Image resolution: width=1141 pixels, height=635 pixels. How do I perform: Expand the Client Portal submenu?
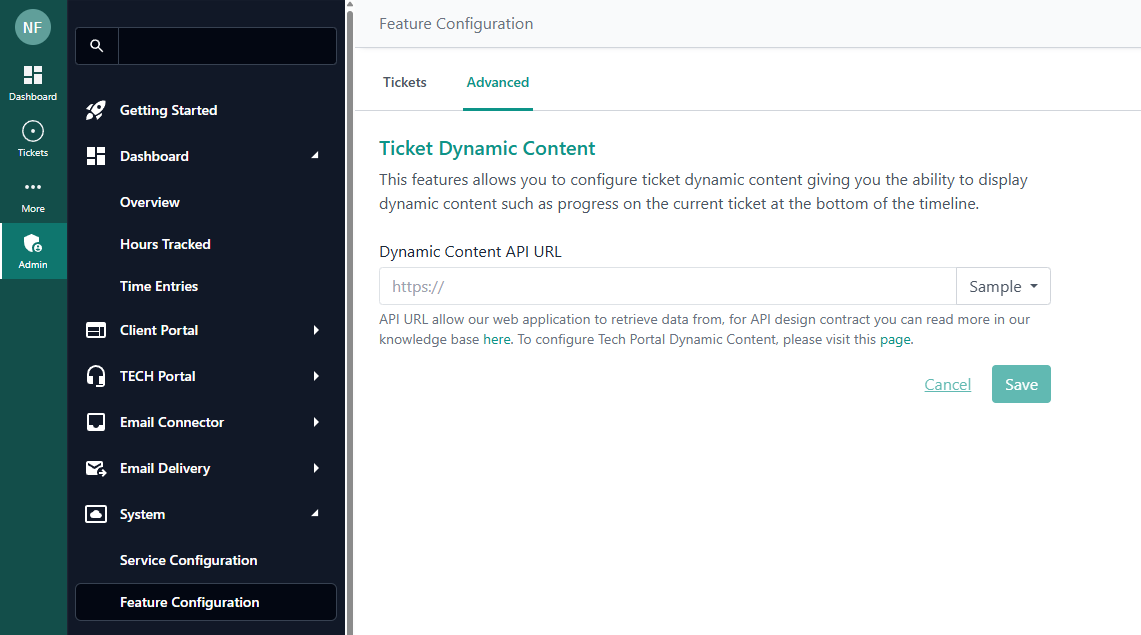pyautogui.click(x=315, y=330)
